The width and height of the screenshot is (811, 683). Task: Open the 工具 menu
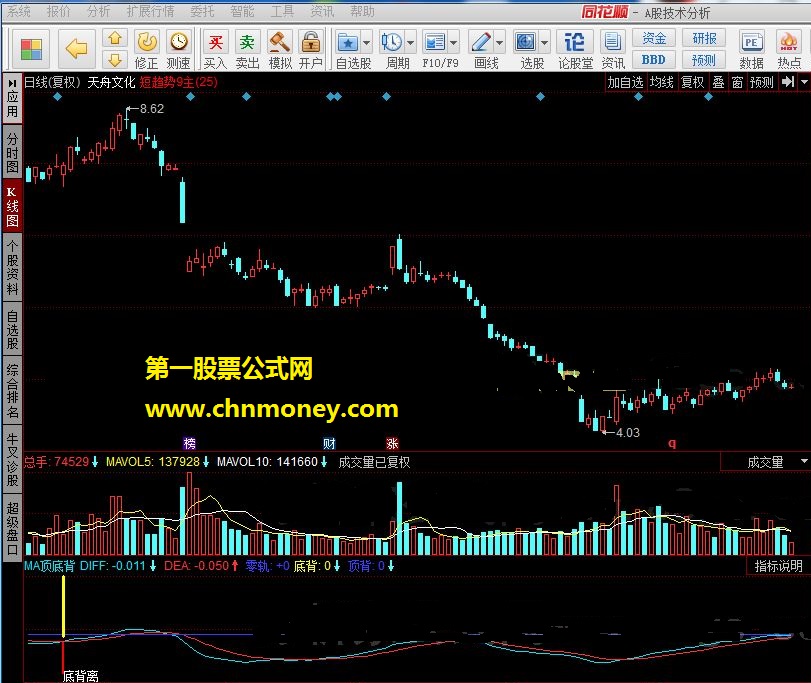point(282,11)
